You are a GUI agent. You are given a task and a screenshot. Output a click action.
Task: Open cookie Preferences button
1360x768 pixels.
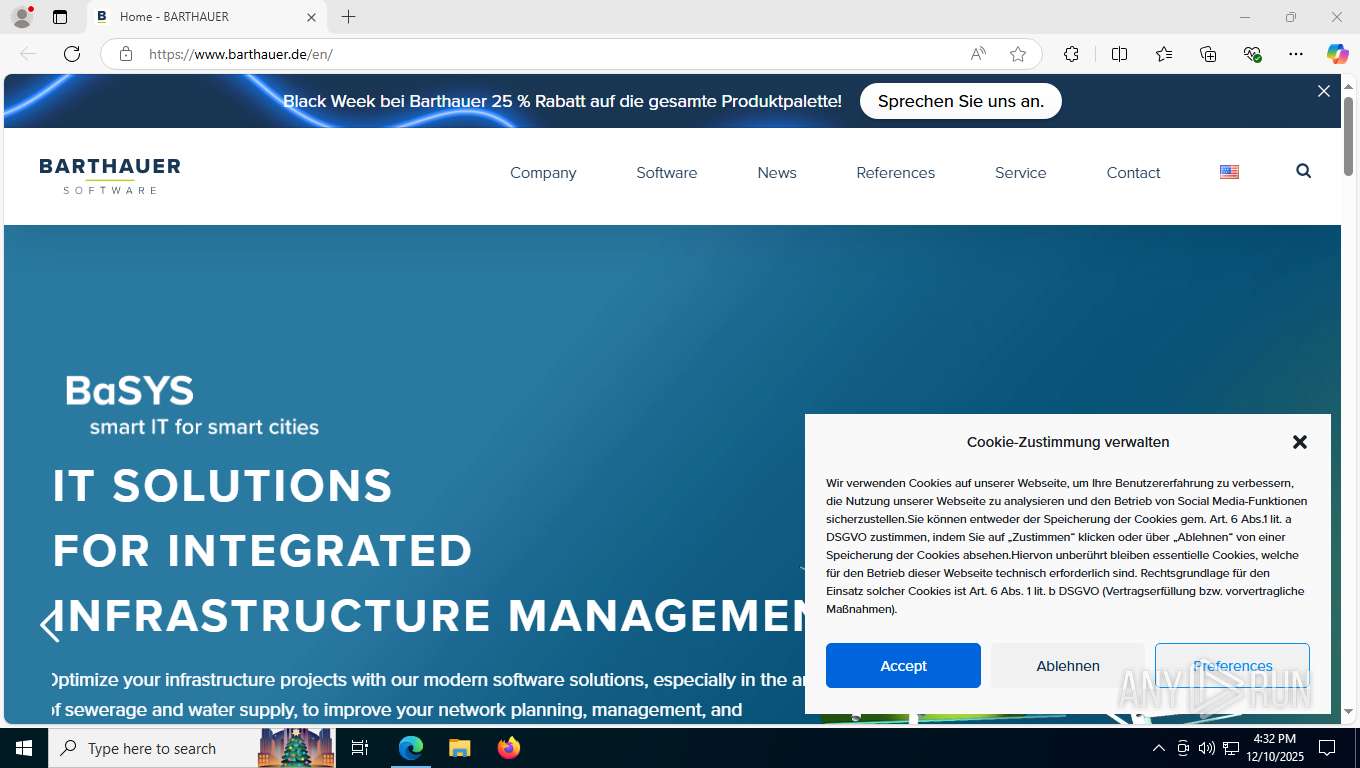[x=1232, y=666]
